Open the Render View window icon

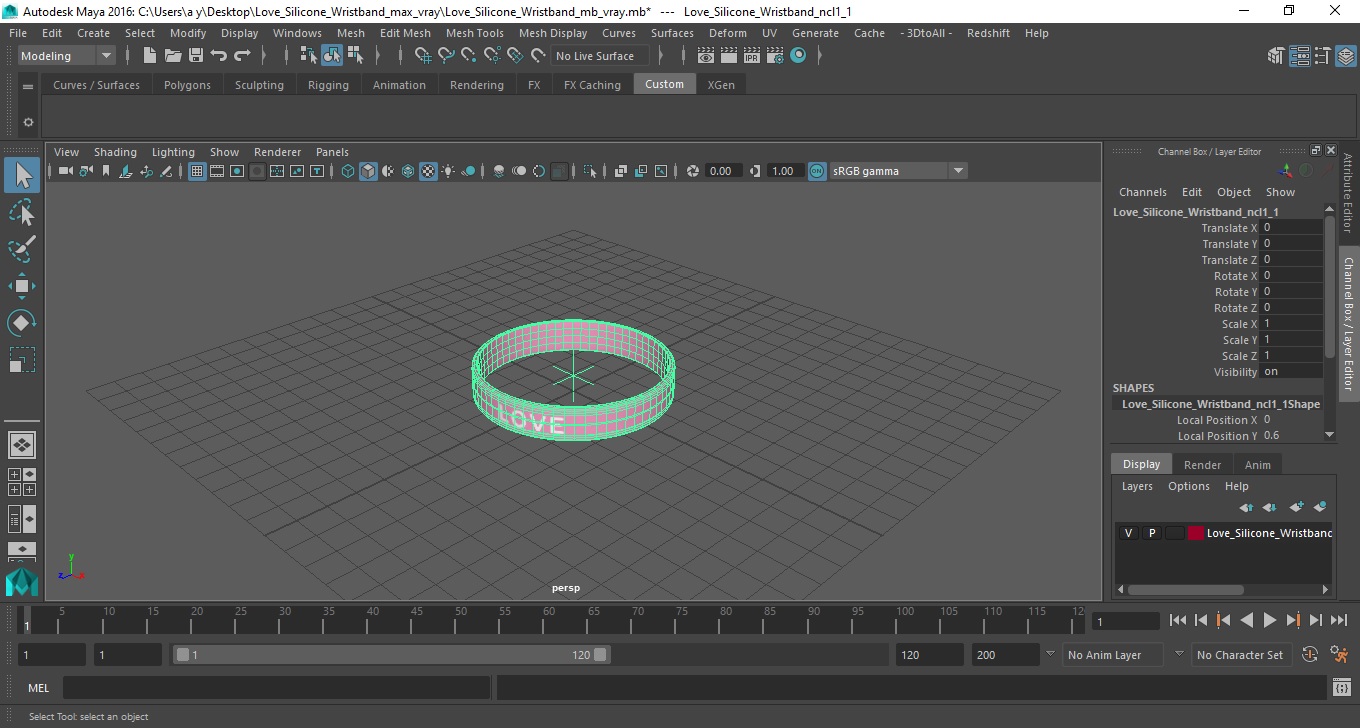click(706, 56)
